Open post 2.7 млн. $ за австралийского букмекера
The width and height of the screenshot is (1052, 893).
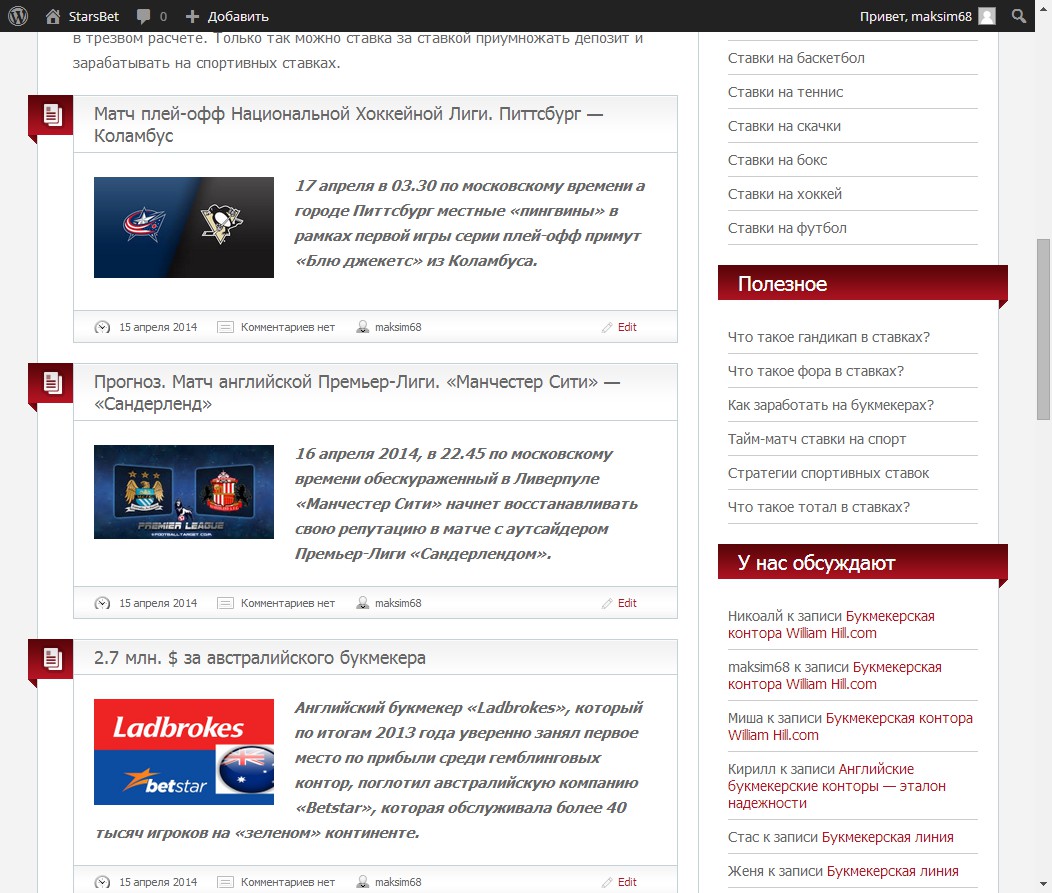click(x=260, y=658)
